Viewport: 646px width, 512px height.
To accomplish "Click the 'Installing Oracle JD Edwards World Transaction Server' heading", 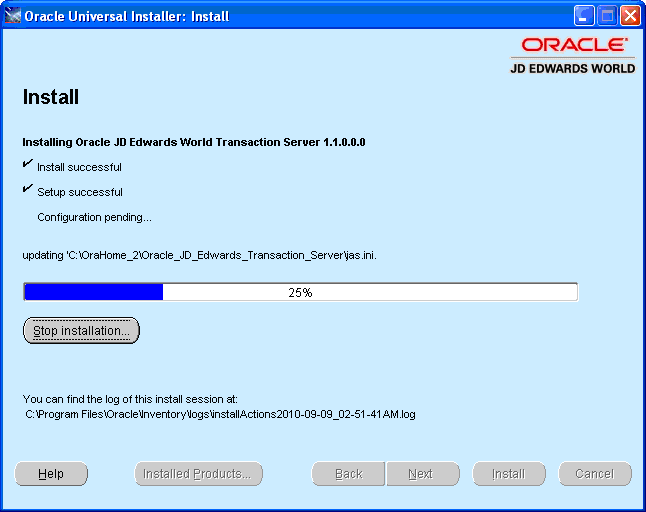I will click(194, 142).
